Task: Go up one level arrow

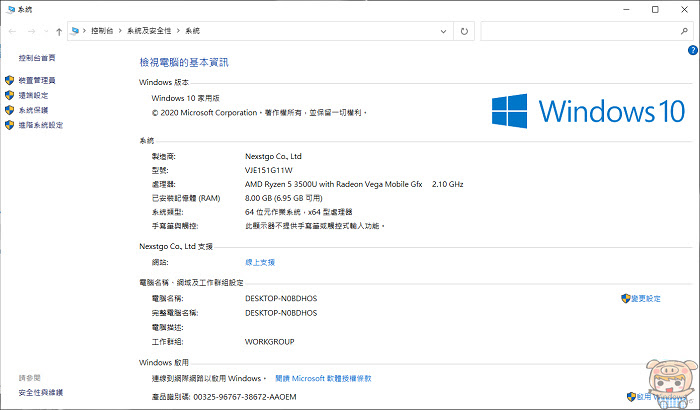Action: pos(59,31)
